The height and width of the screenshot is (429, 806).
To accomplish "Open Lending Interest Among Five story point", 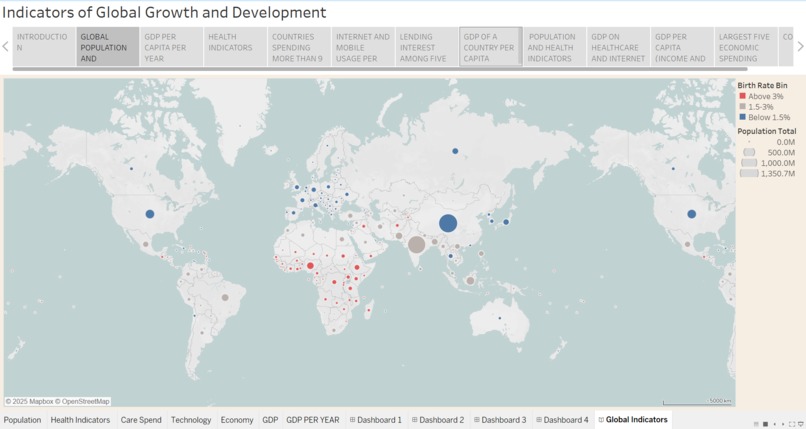I will click(427, 47).
